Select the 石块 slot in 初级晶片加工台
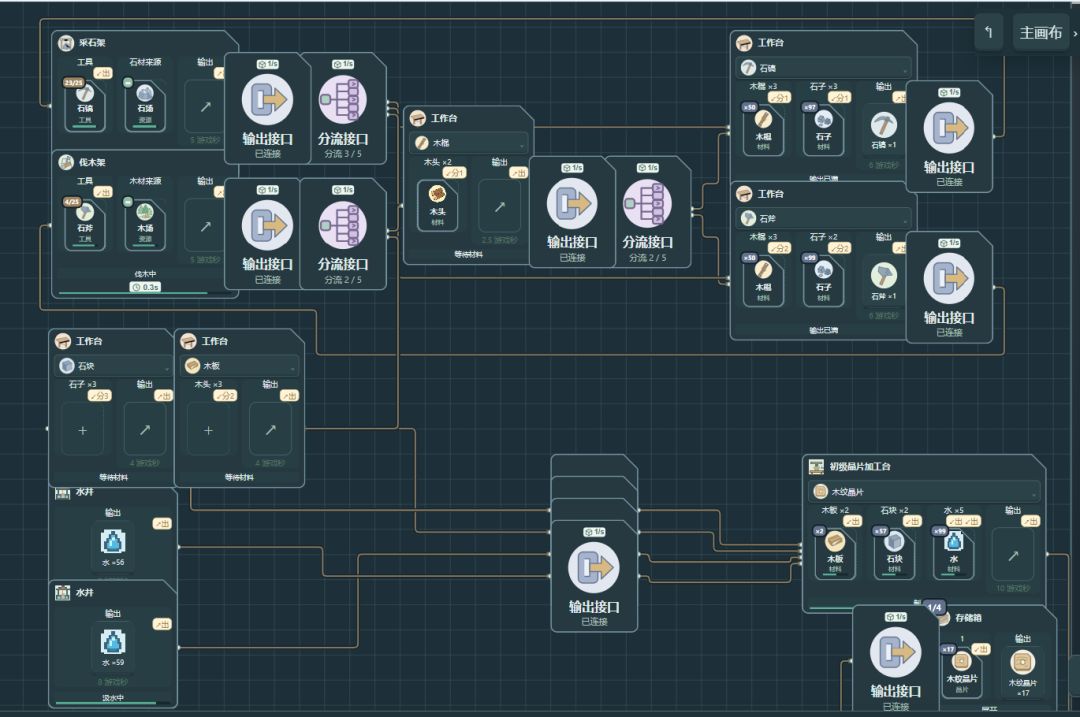This screenshot has width=1080, height=717. point(894,552)
